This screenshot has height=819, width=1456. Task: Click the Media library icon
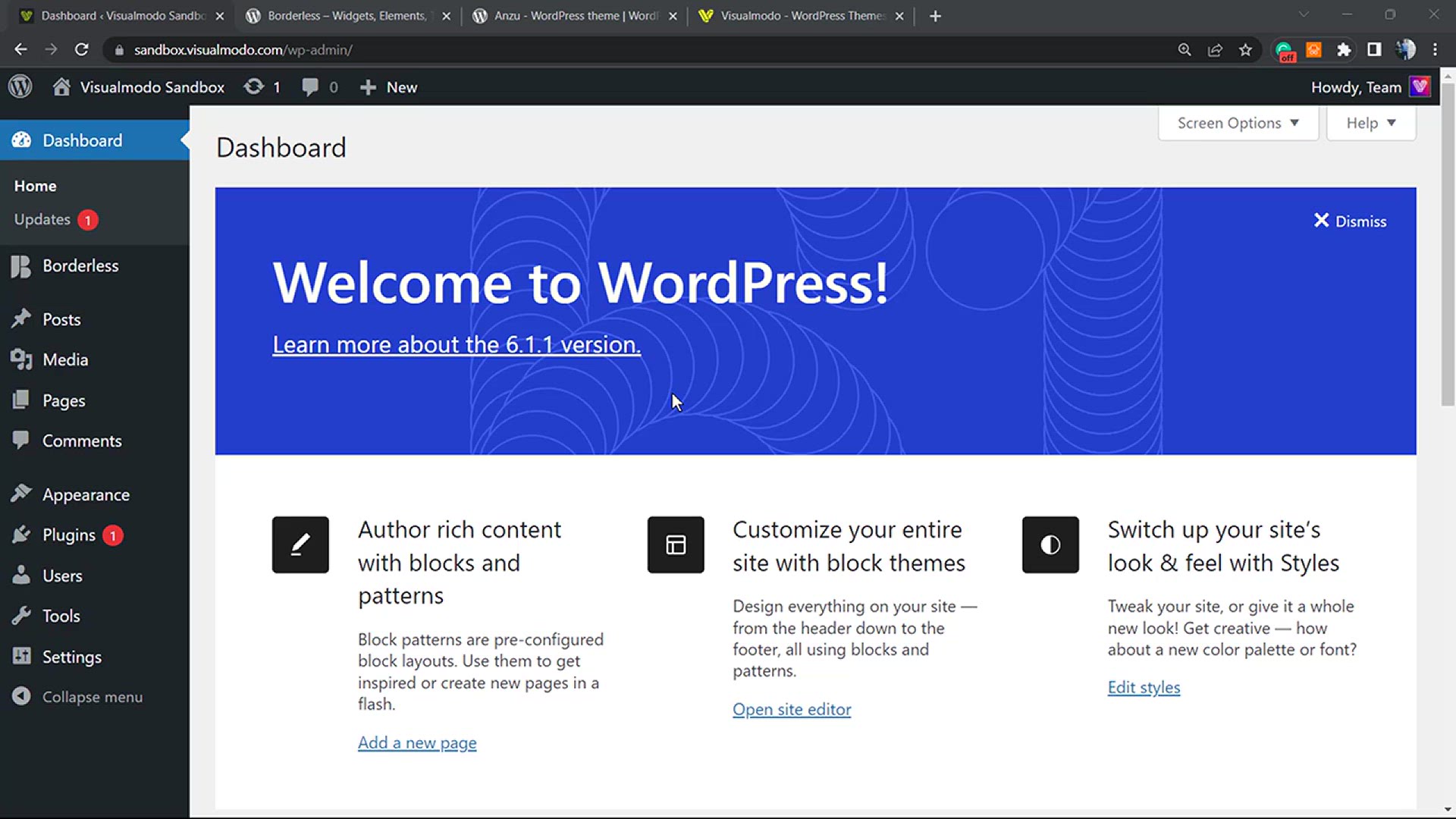click(x=21, y=359)
